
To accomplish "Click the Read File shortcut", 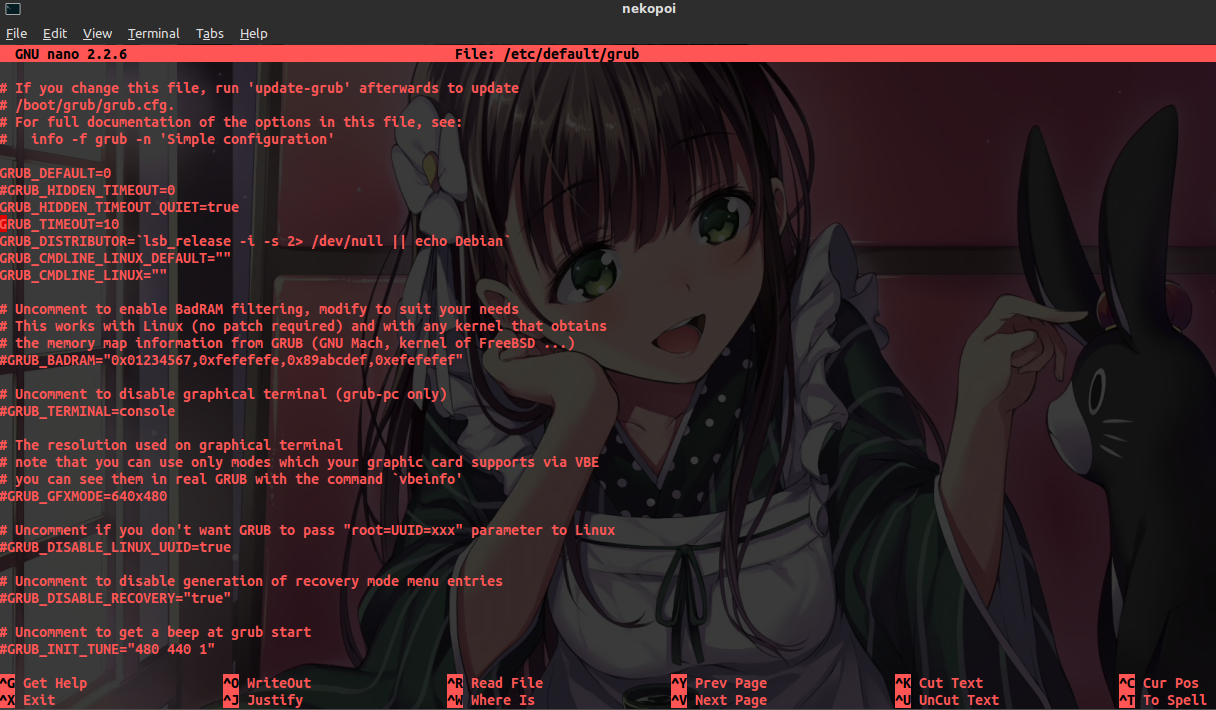I will (506, 683).
